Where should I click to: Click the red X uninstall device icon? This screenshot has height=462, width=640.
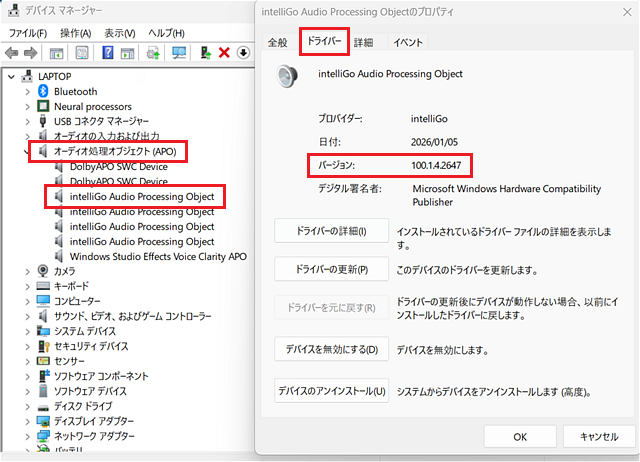(x=224, y=53)
